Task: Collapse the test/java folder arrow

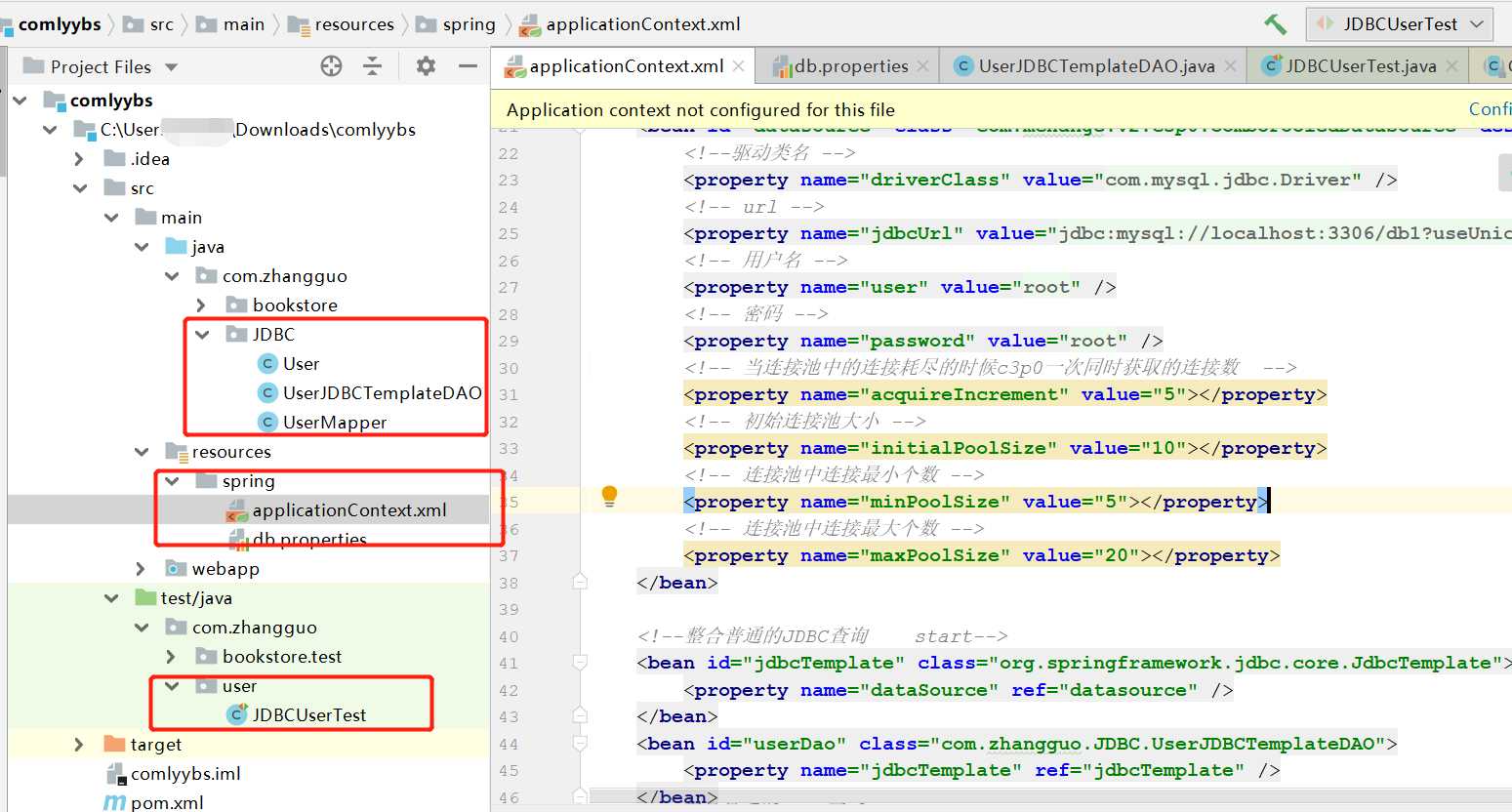Action: point(111,598)
